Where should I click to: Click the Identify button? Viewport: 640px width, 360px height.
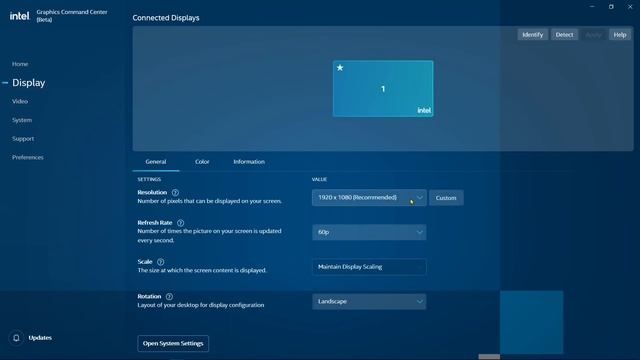(533, 35)
